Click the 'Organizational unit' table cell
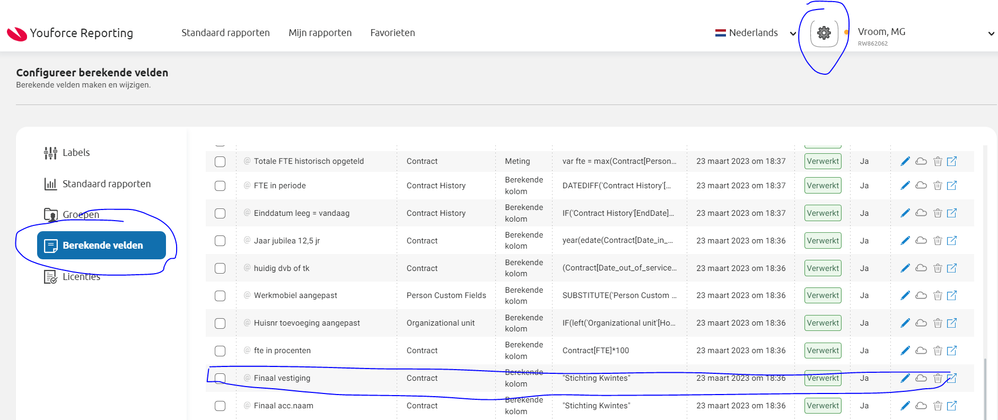 [x=440, y=323]
